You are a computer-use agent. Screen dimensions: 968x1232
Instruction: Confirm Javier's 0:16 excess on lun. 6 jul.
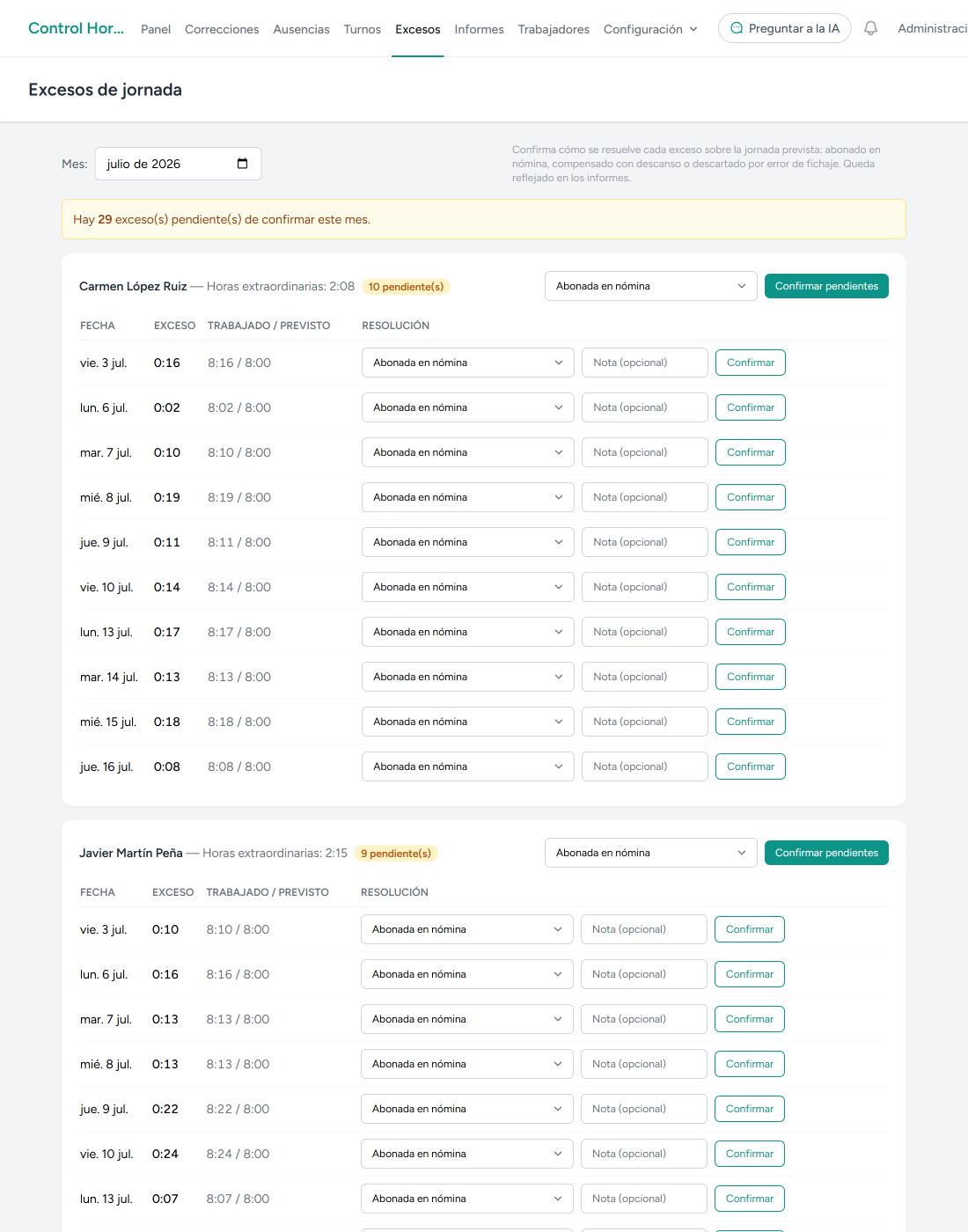point(750,974)
